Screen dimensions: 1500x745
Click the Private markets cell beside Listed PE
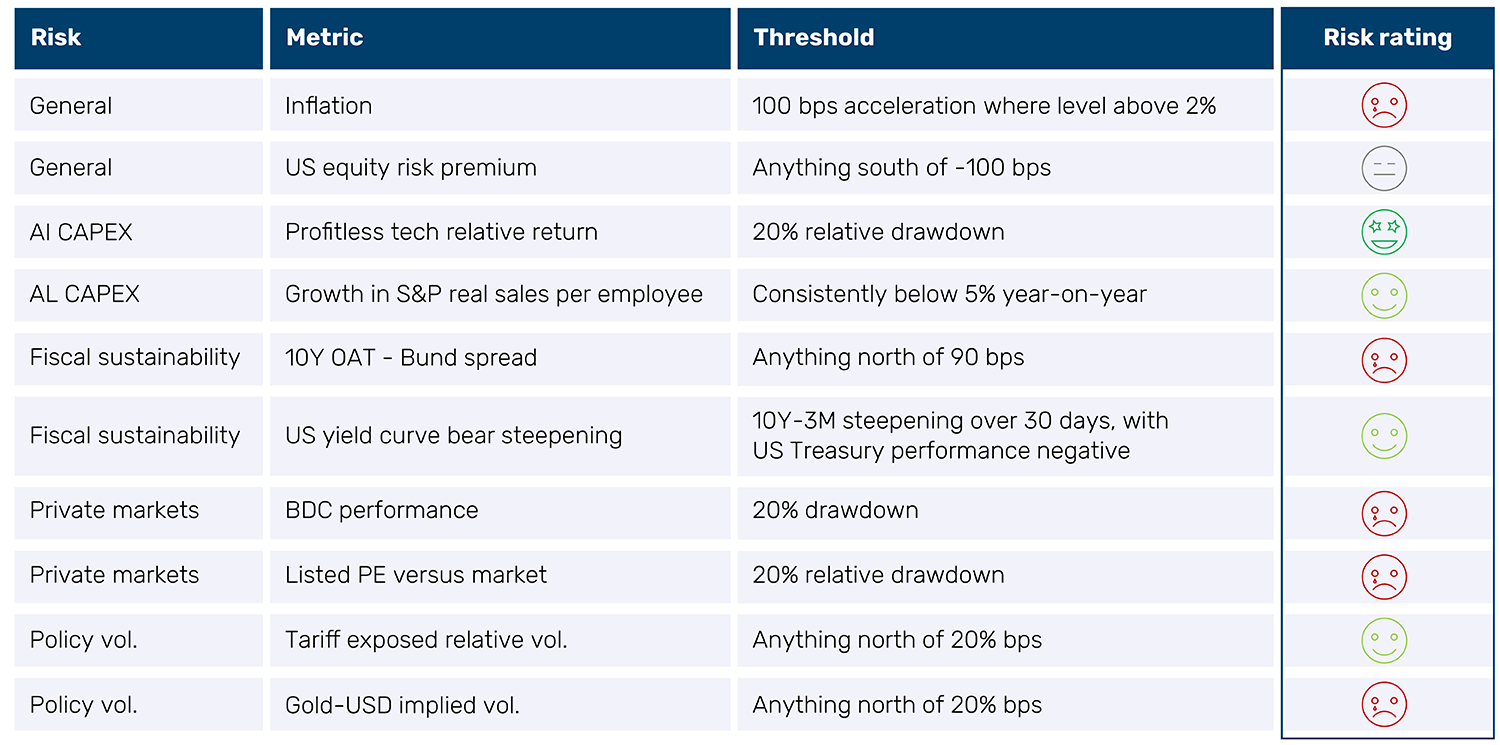(114, 575)
